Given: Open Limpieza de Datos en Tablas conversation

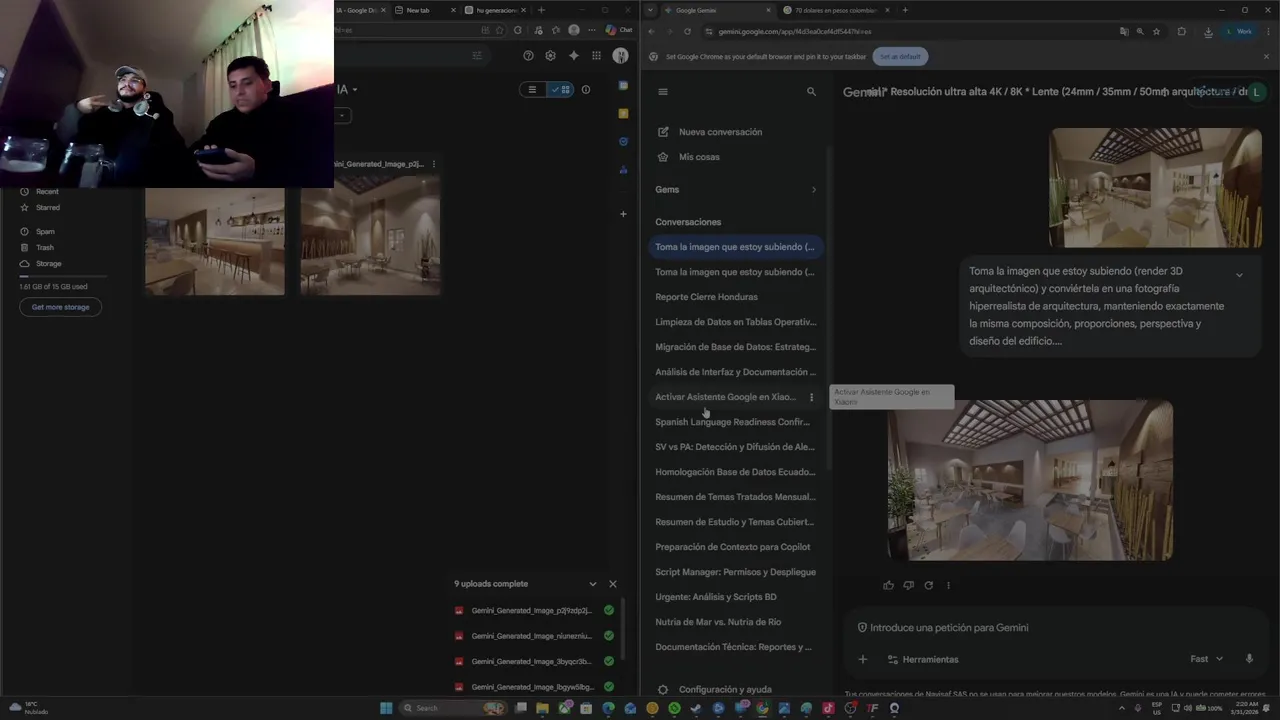Looking at the screenshot, I should 736,322.
